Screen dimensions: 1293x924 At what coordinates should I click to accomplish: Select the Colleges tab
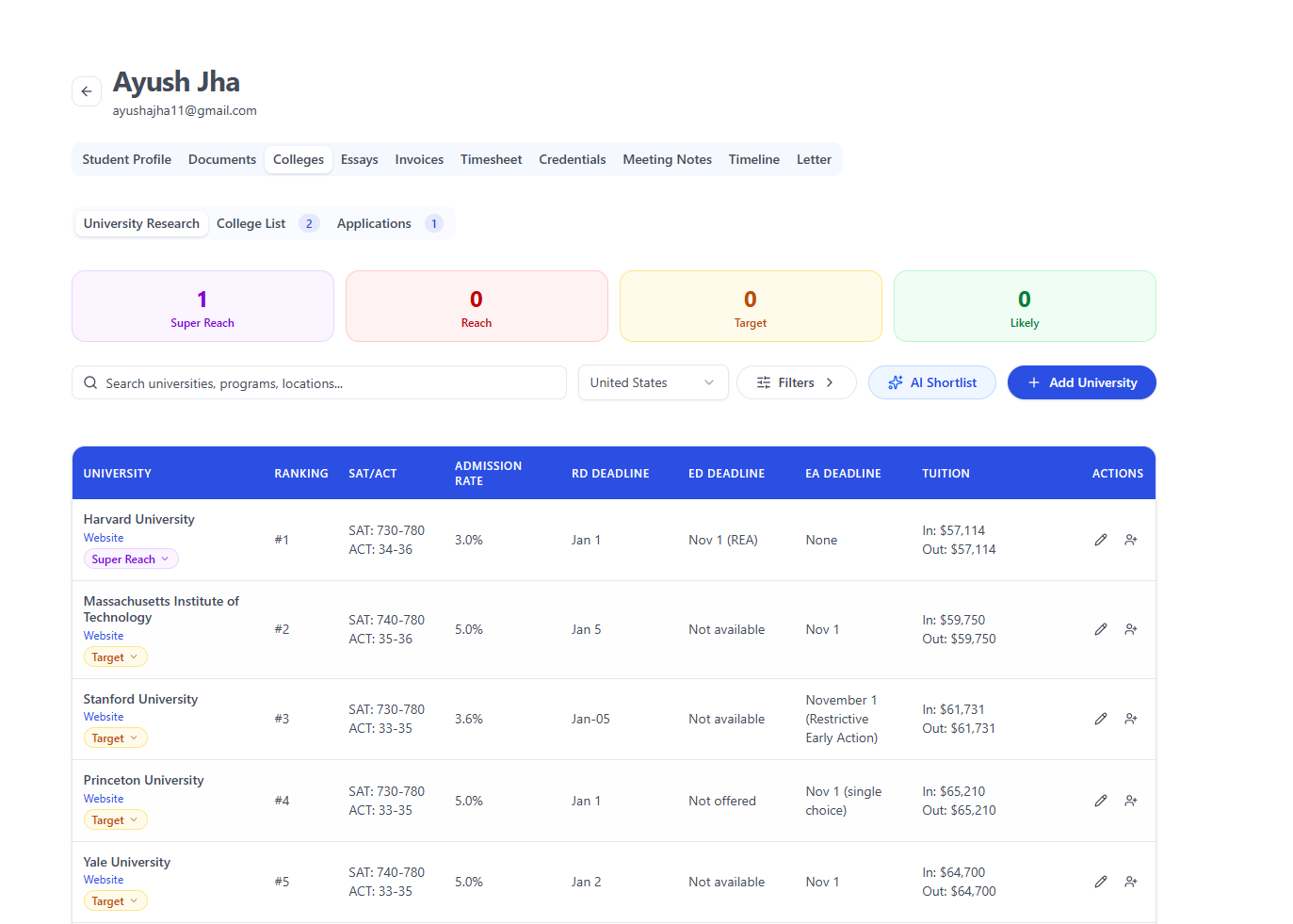coord(299,159)
